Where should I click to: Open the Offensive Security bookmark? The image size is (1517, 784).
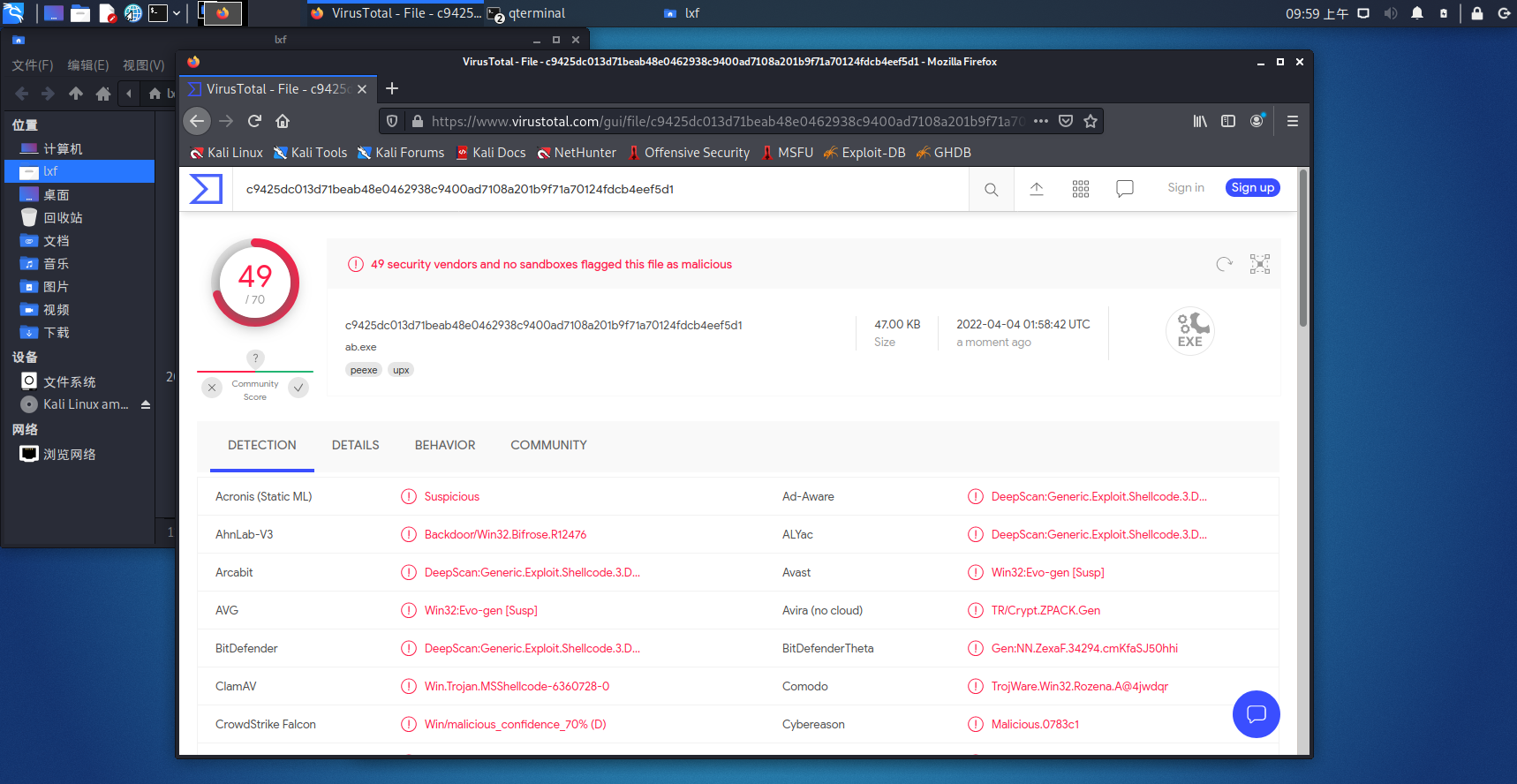pos(689,153)
